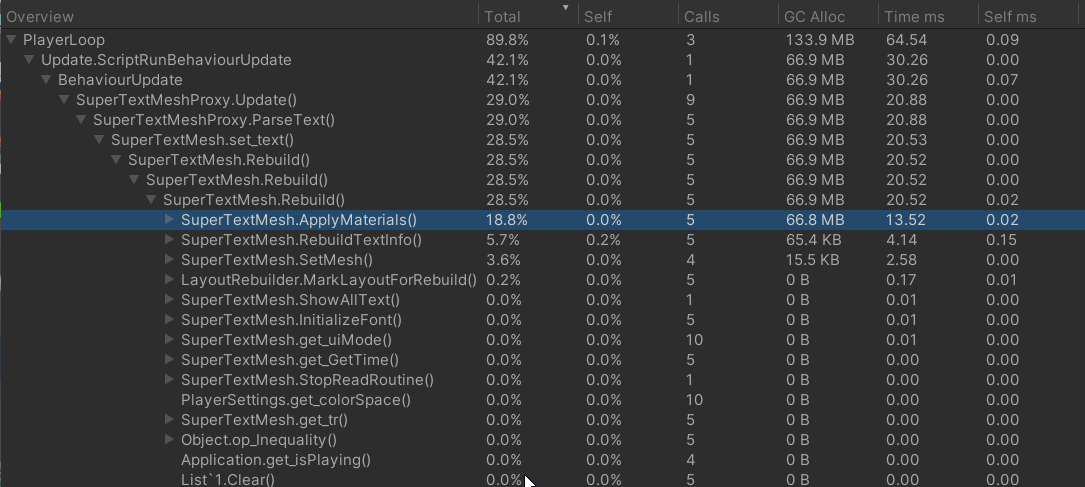This screenshot has height=487, width=1085.
Task: Select the Application.get_isPlaying() row
Action: (x=542, y=461)
